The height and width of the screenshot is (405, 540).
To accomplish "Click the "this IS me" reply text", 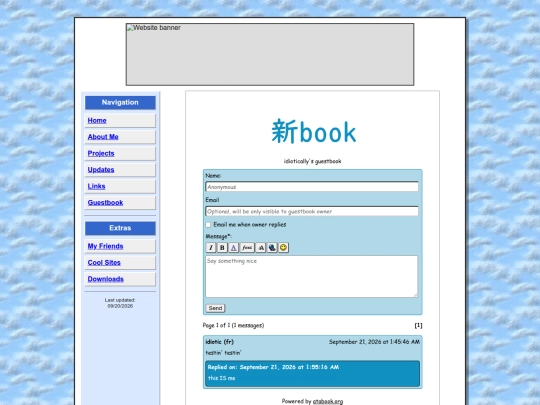I will tap(221, 378).
